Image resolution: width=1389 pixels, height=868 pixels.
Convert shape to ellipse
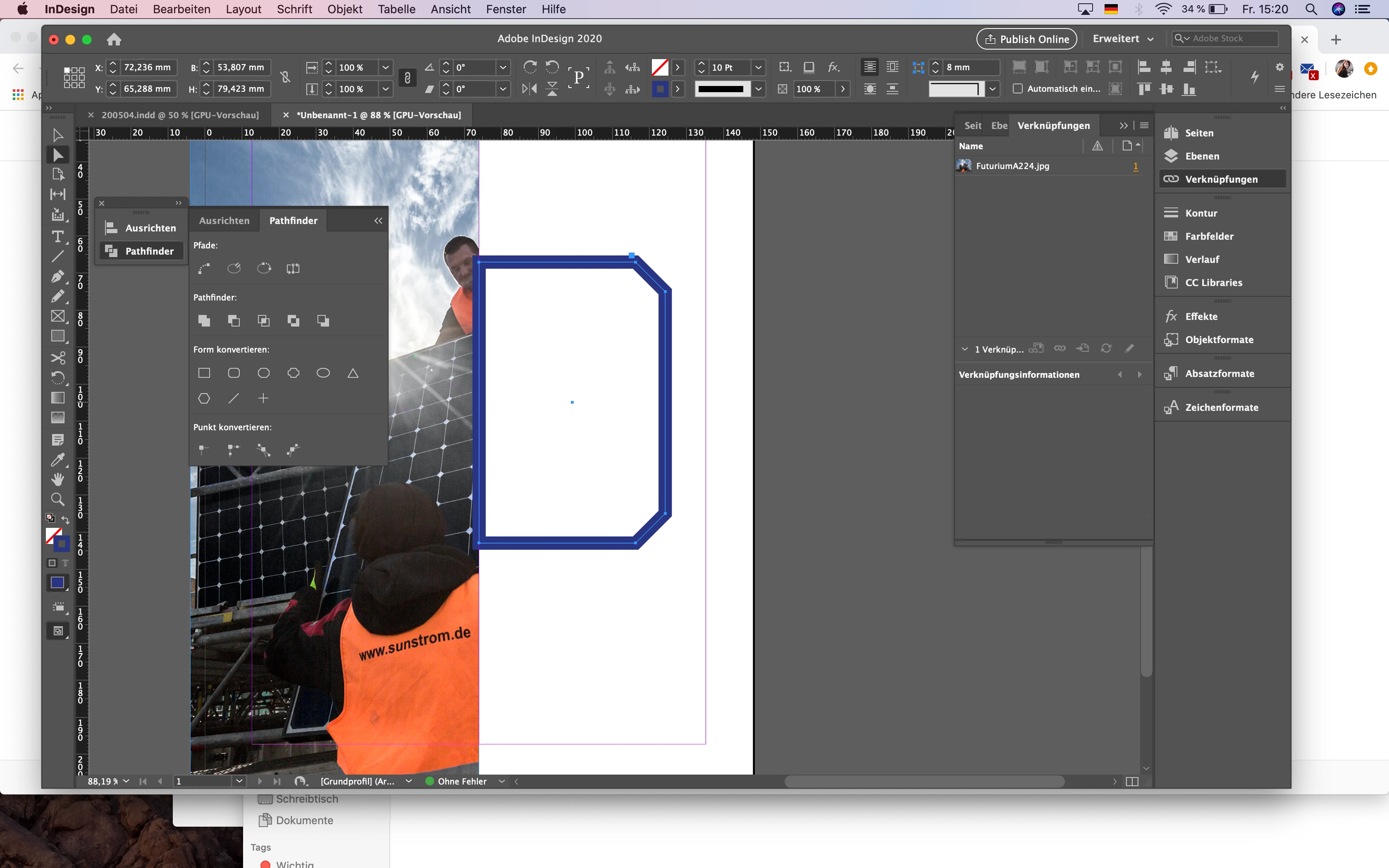323,373
